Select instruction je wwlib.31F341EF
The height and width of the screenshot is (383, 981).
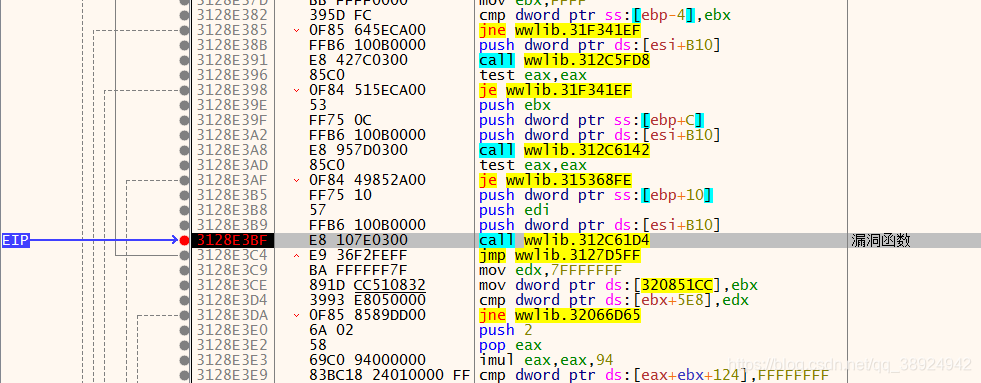click(x=555, y=90)
